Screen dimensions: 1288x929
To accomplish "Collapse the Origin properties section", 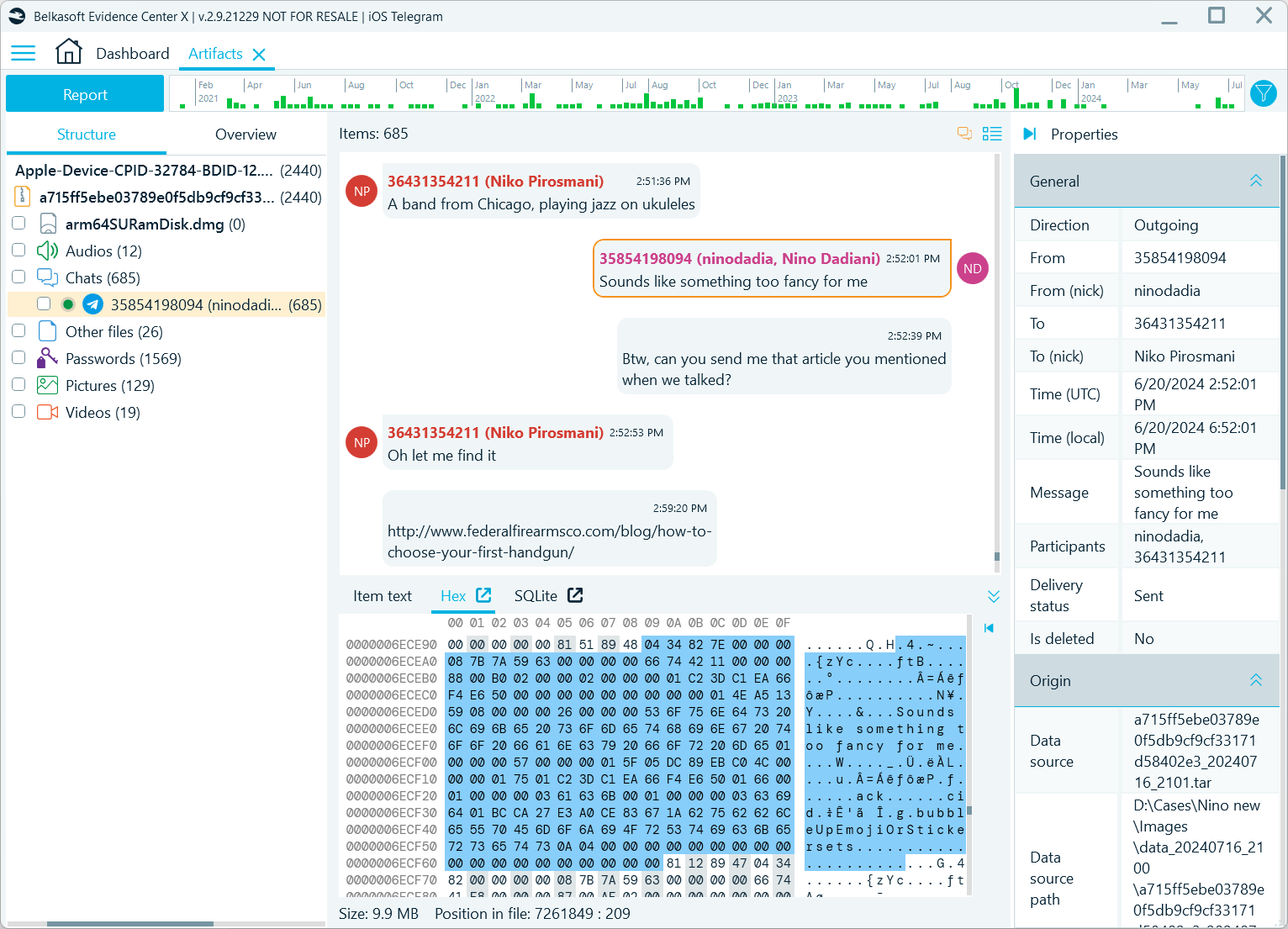I will pos(1255,680).
